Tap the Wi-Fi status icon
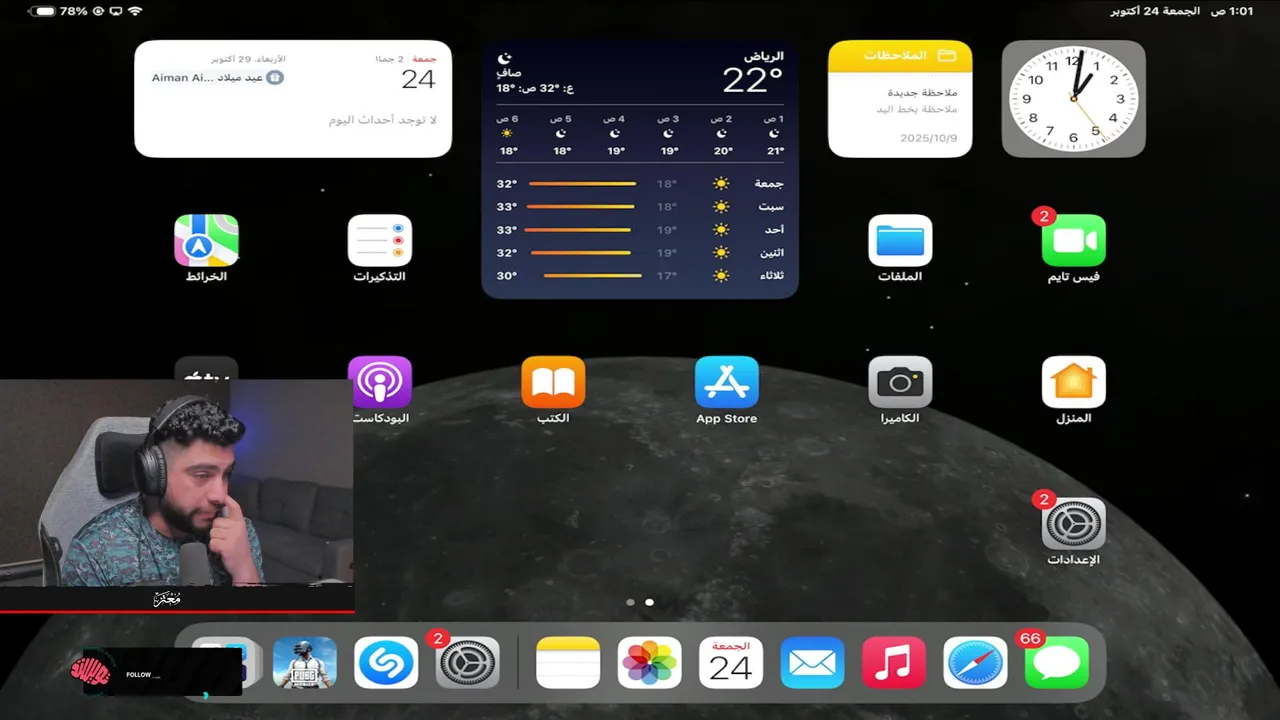Image resolution: width=1280 pixels, height=720 pixels. (x=135, y=11)
